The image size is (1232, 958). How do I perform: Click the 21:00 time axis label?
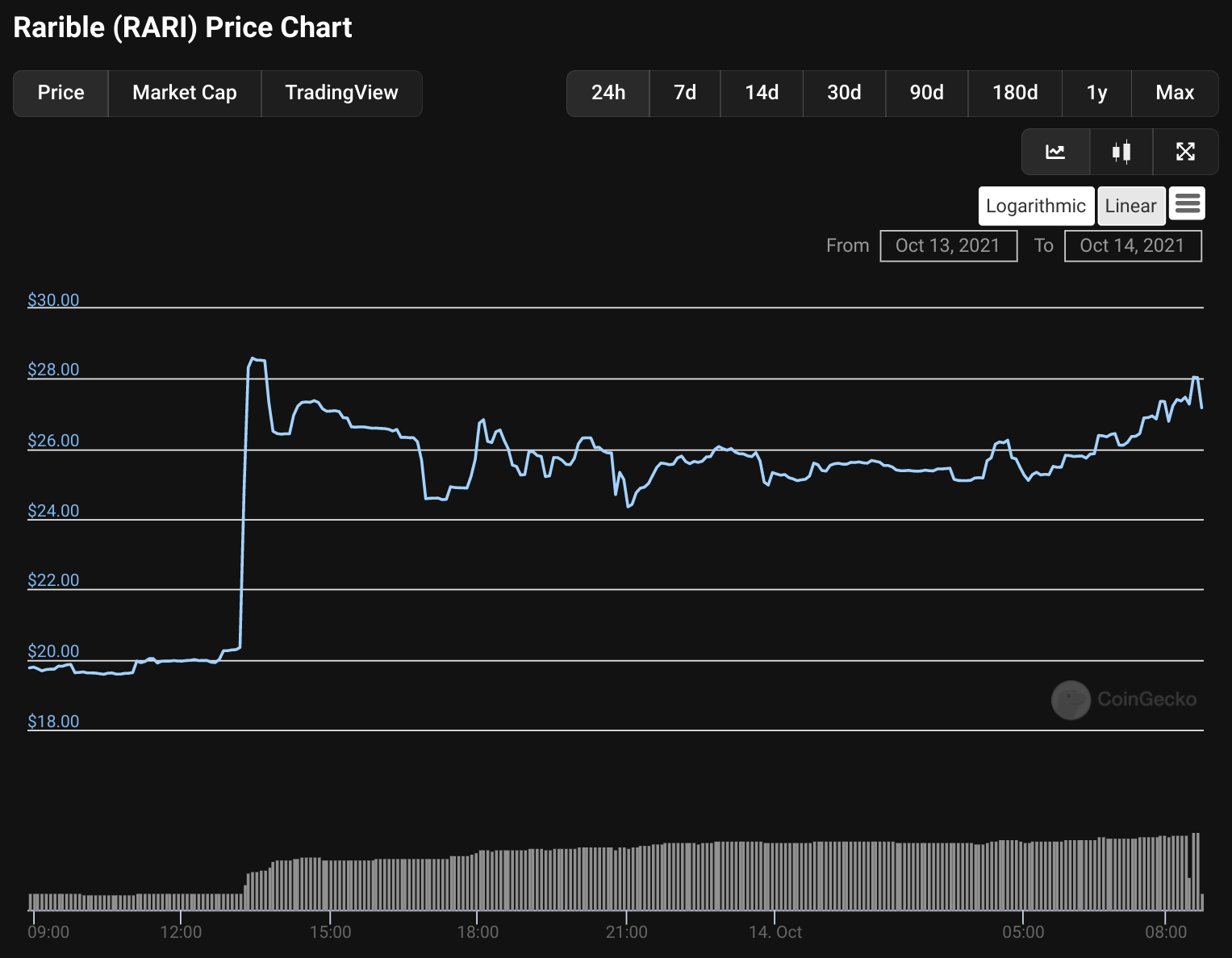point(627,932)
